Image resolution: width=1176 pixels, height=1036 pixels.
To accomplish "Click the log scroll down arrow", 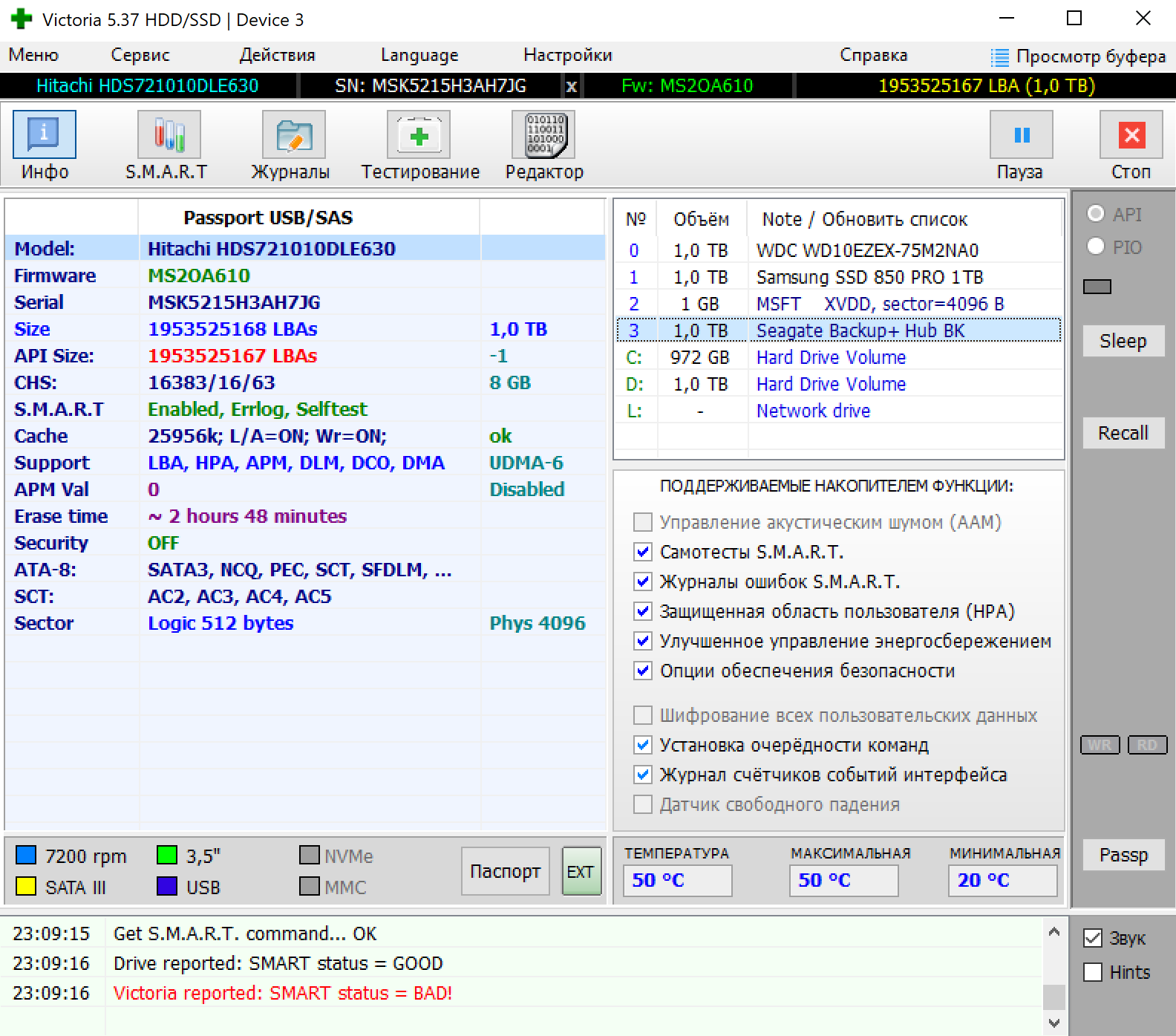I will [x=1053, y=1023].
